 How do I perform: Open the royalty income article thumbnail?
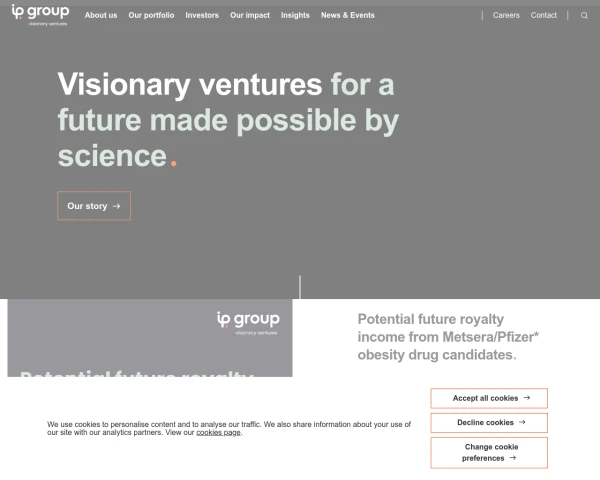tap(150, 338)
